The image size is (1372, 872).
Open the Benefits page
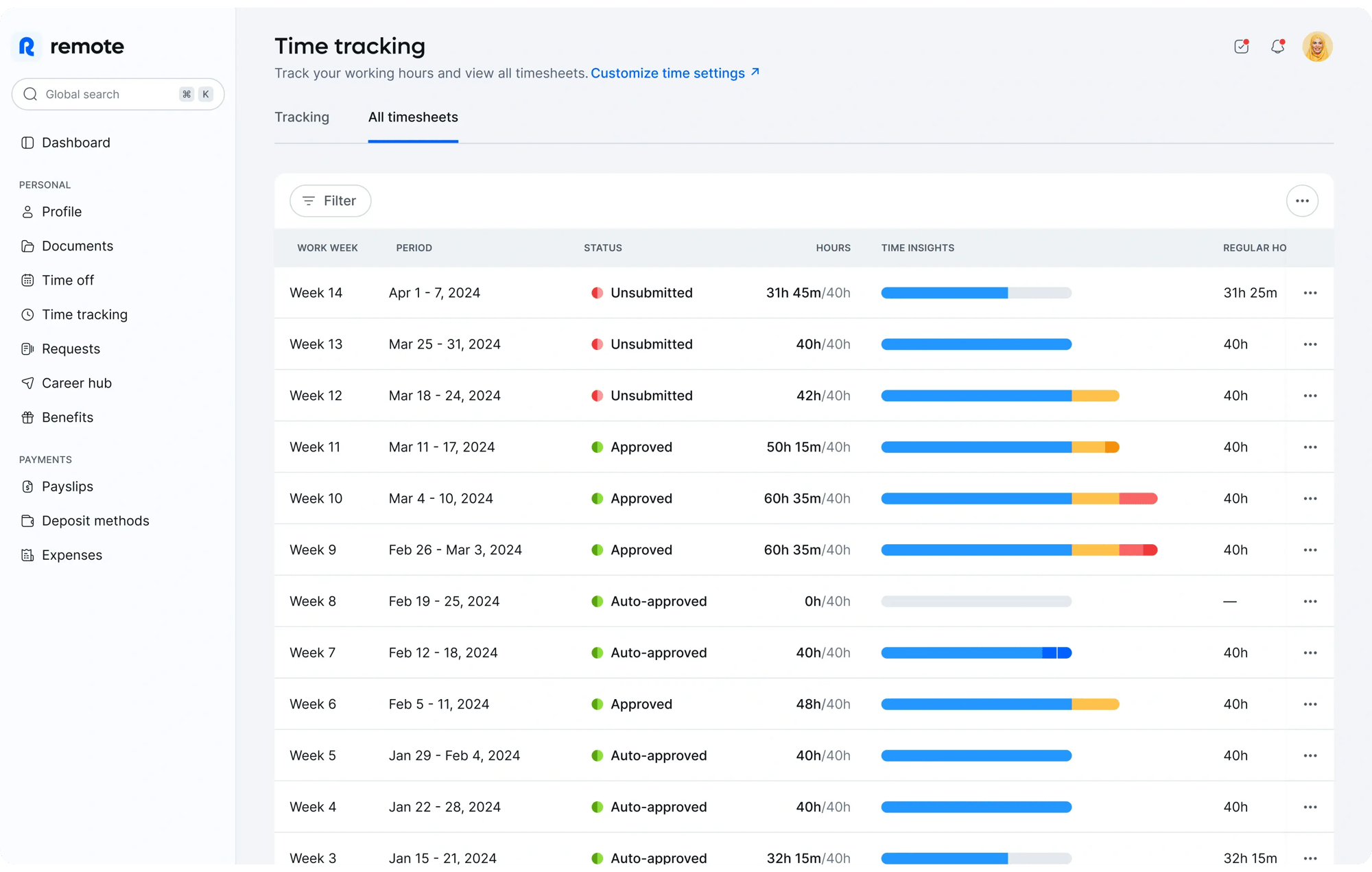[67, 417]
